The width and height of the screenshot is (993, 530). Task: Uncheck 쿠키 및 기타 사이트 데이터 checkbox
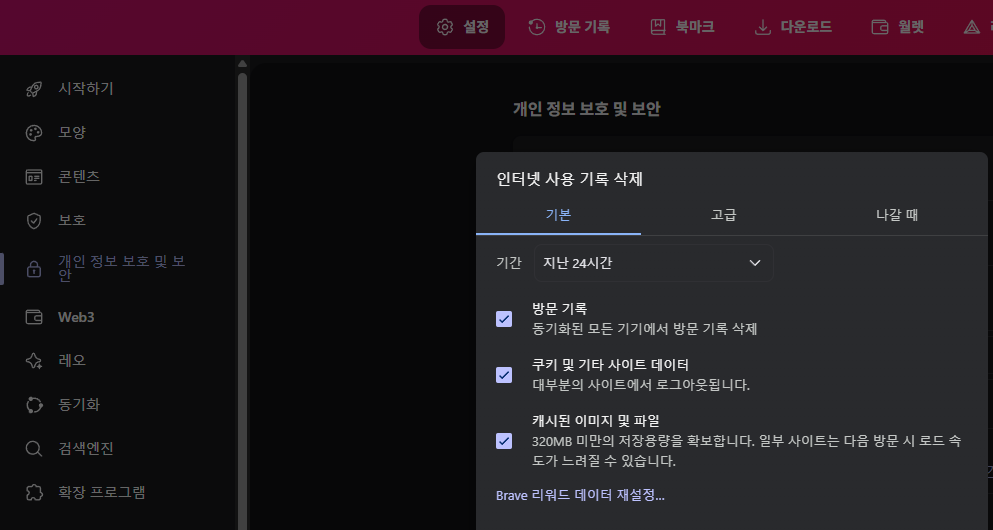(x=504, y=375)
